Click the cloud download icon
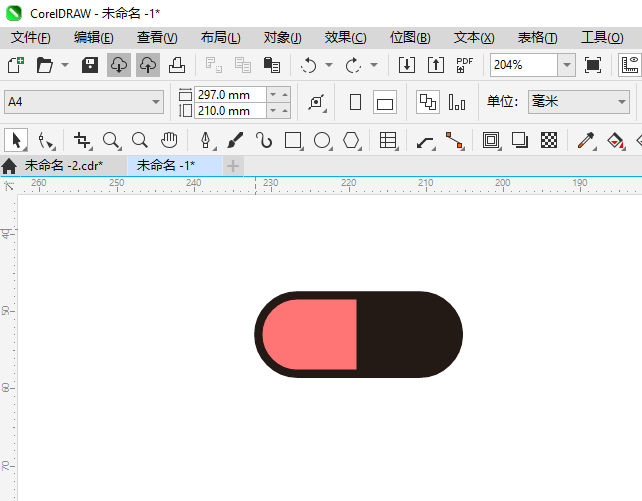 click(119, 65)
